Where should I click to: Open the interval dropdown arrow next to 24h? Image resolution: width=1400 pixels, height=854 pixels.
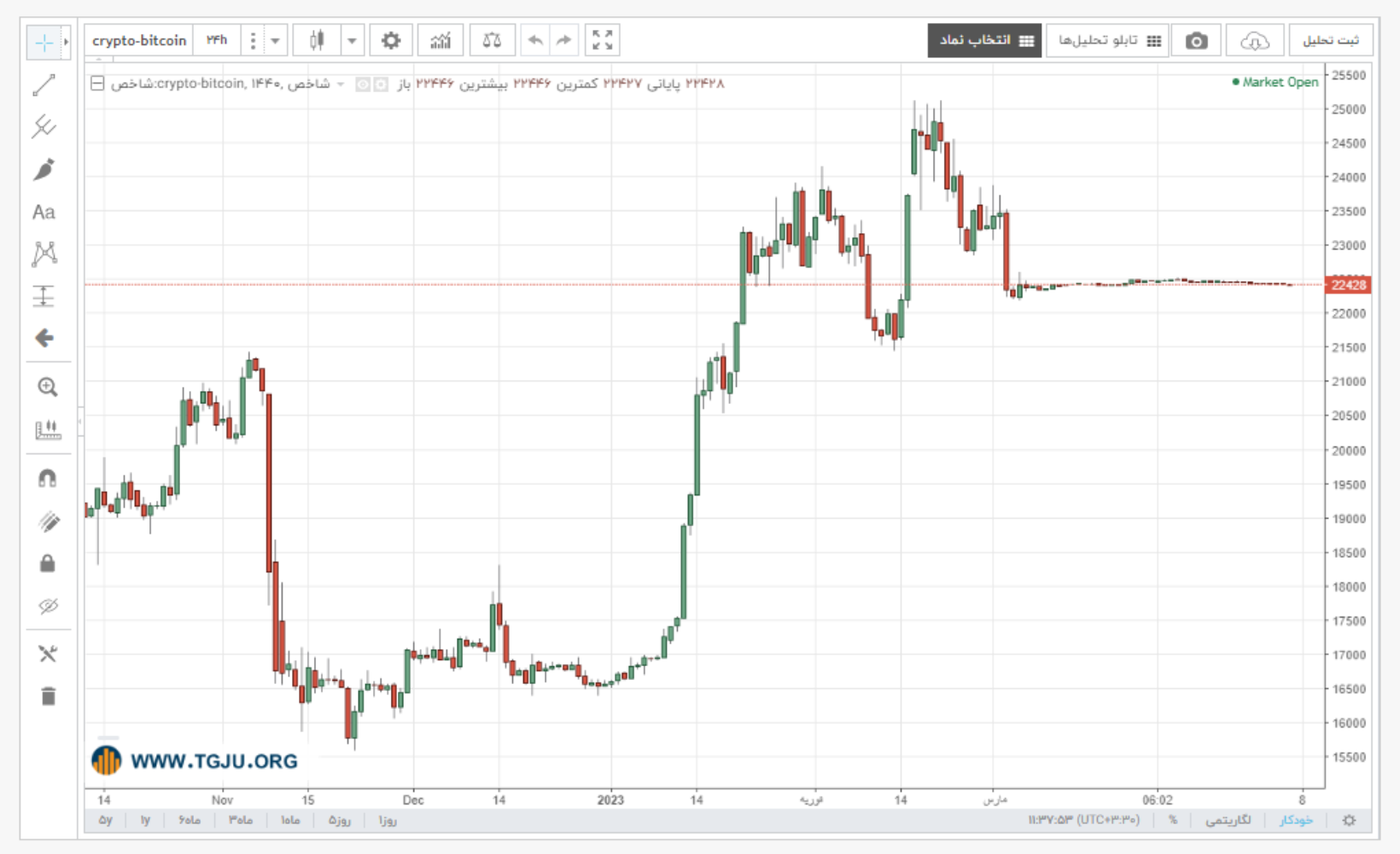[275, 40]
